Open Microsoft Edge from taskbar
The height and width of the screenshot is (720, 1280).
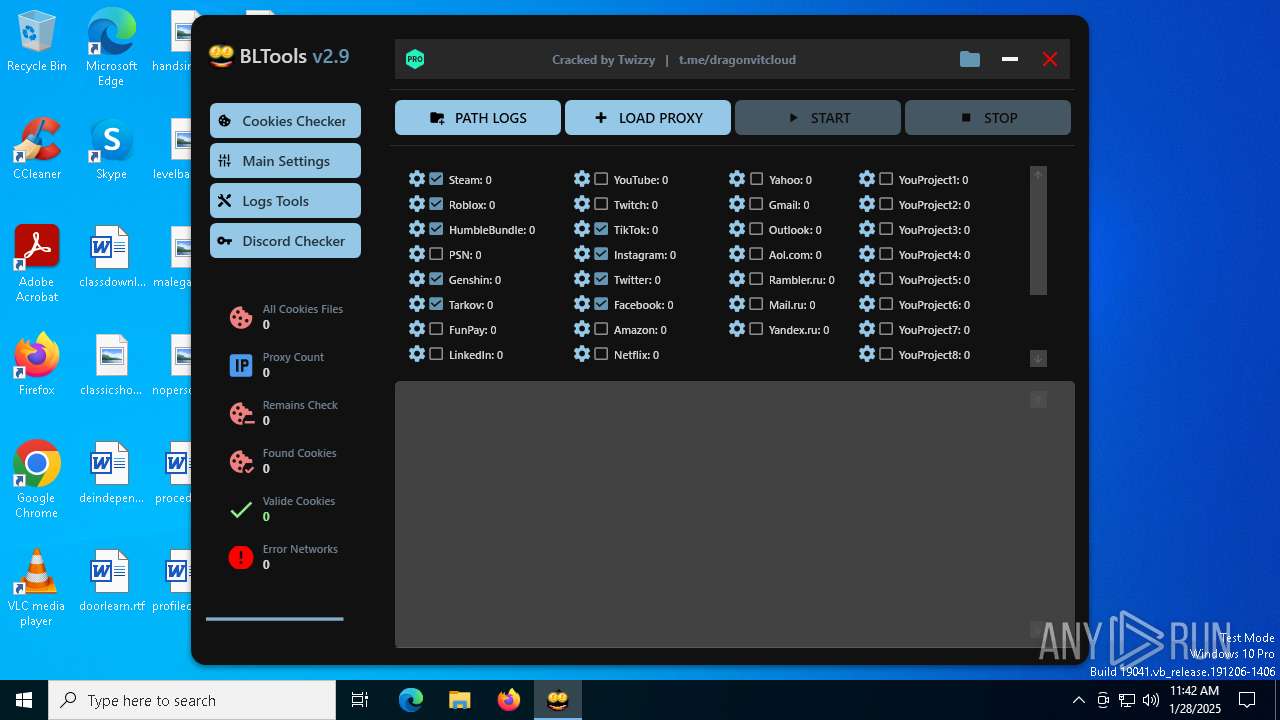coord(411,700)
